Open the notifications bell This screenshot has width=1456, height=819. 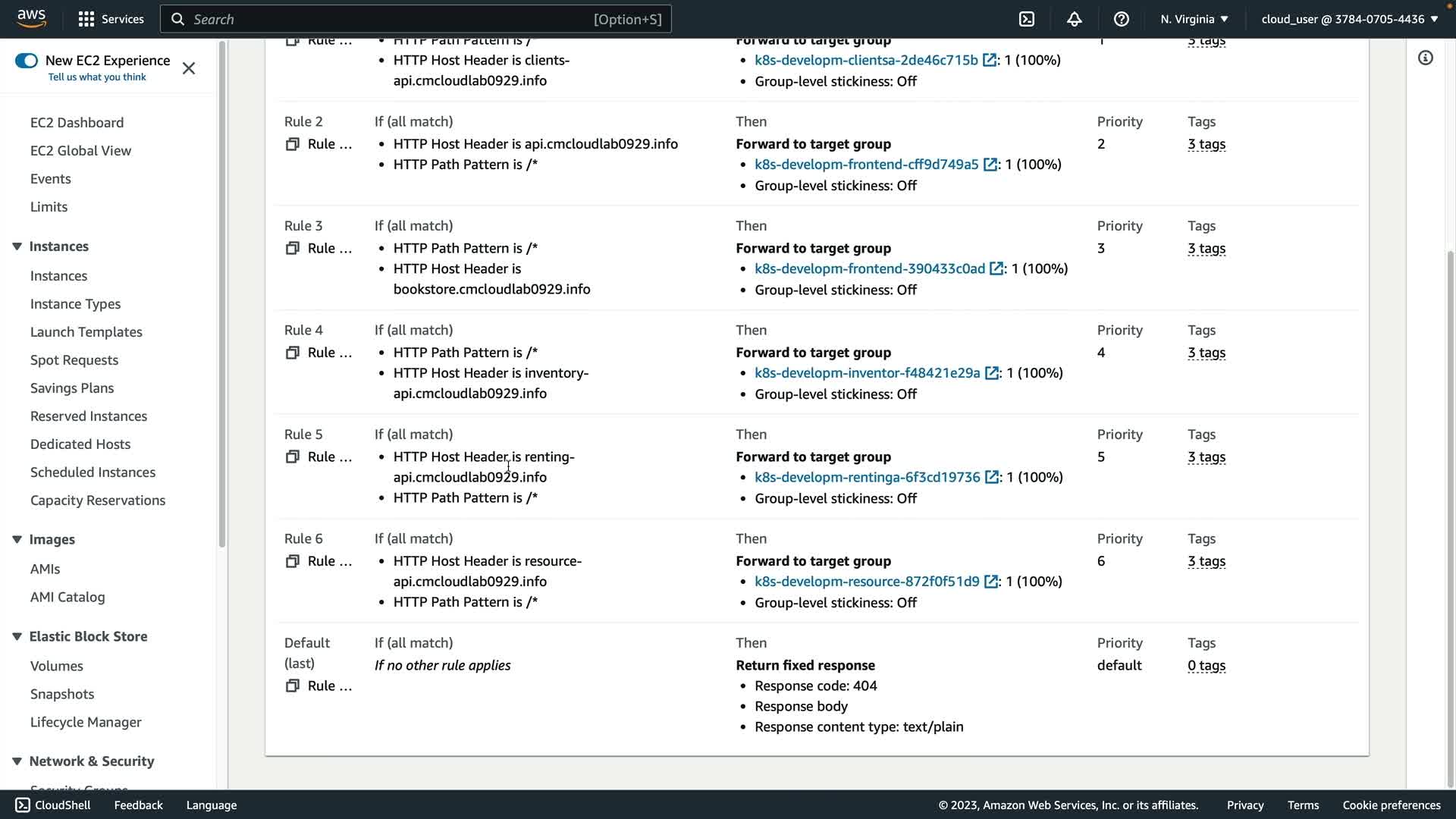click(1074, 19)
